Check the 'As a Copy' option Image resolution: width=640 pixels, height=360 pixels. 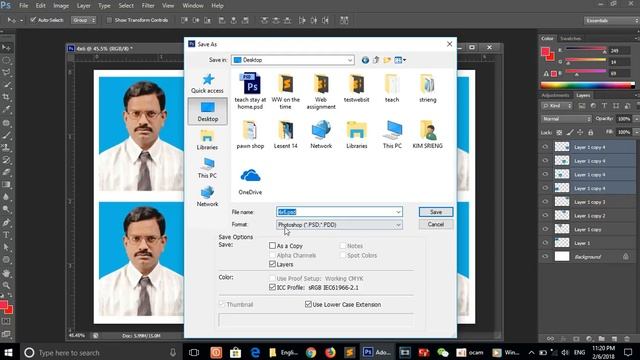tap(272, 246)
